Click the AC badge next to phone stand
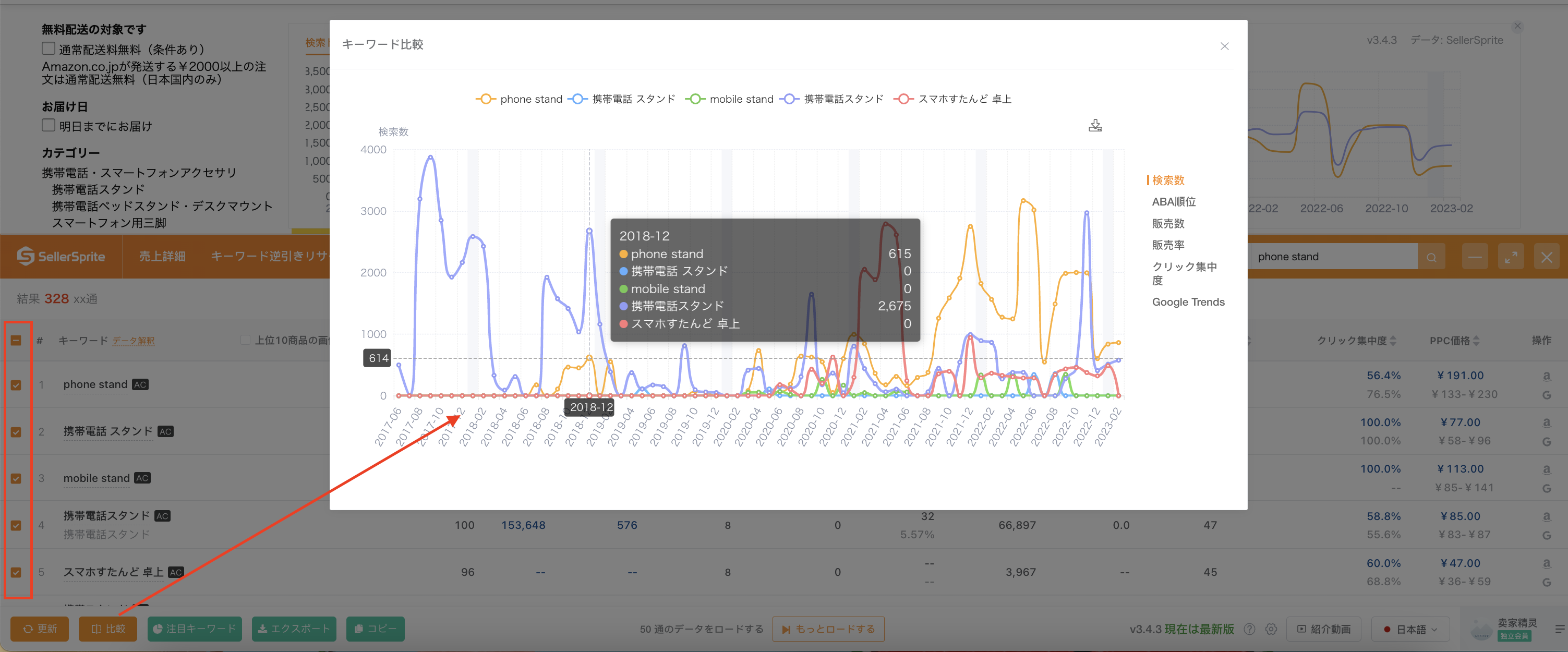Viewport: 1568px width, 652px height. point(141,385)
